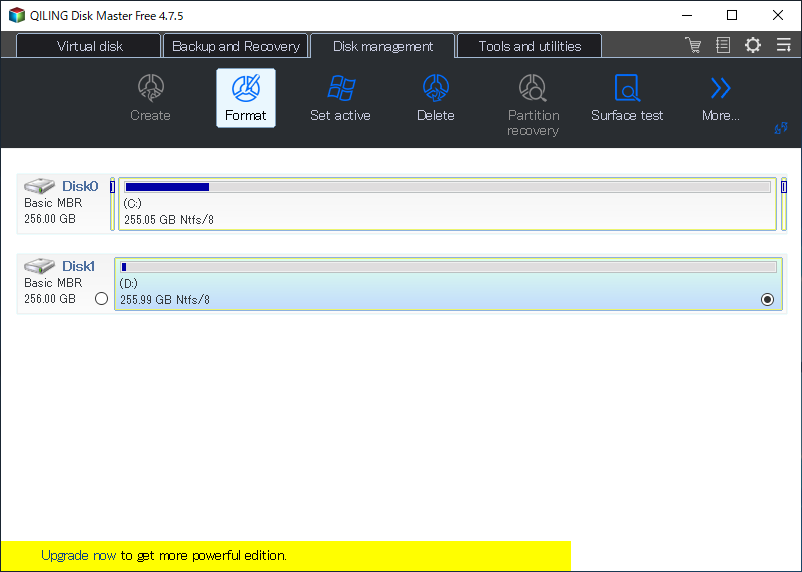This screenshot has width=802, height=572.
Task: Expand the More... tools chevron
Action: pos(720,98)
